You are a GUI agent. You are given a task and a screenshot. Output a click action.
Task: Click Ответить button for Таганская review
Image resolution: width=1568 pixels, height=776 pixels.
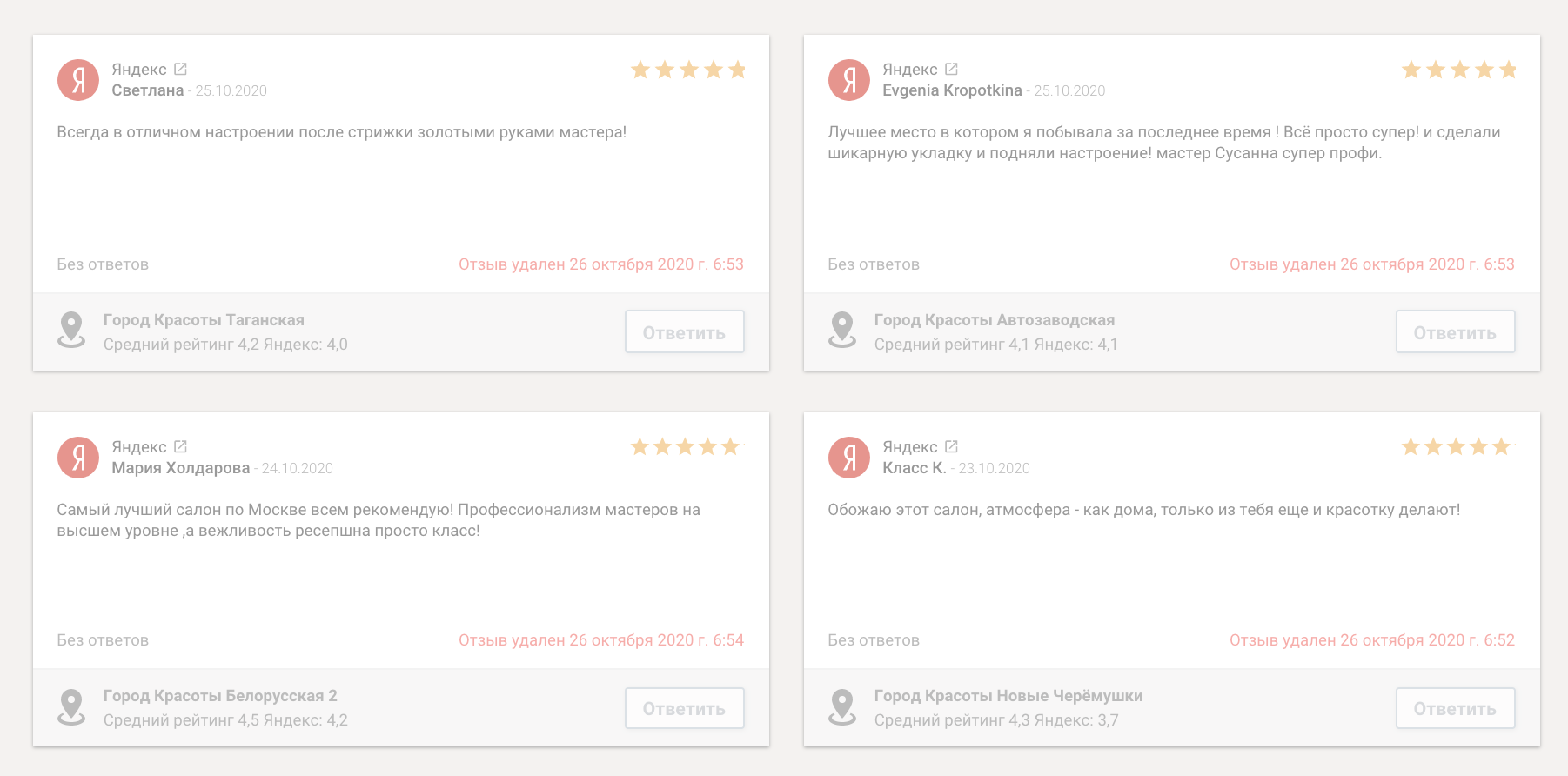pos(684,332)
